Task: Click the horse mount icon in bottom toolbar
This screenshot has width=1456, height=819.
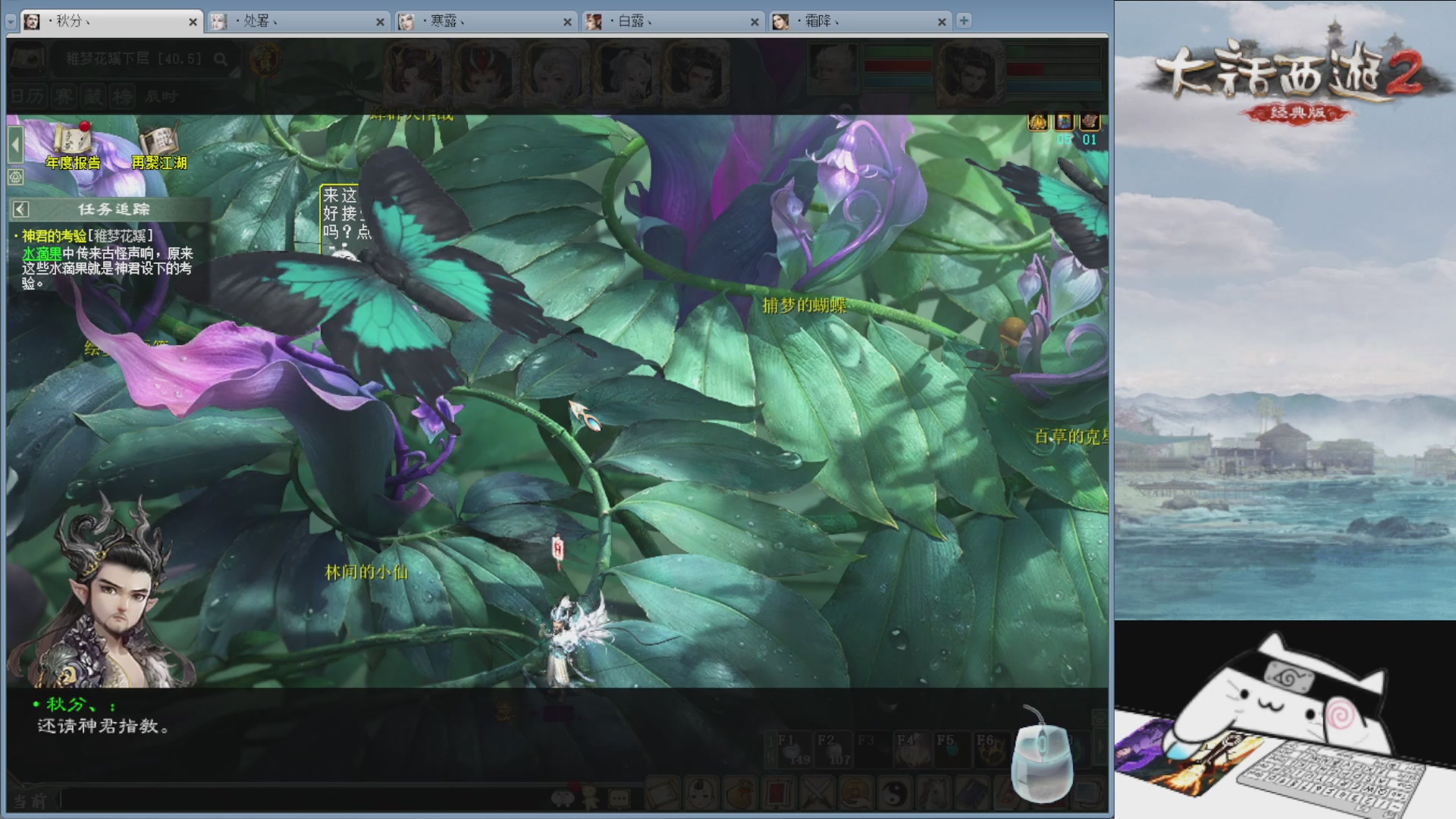Action: (934, 794)
